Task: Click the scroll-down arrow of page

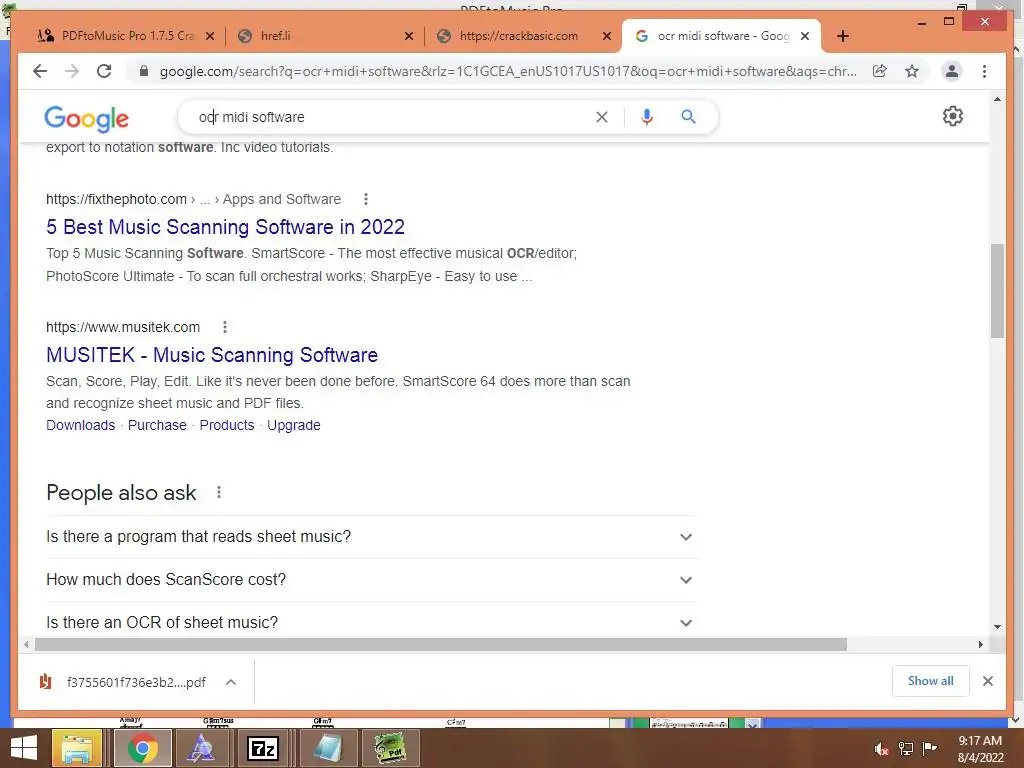Action: [x=997, y=627]
